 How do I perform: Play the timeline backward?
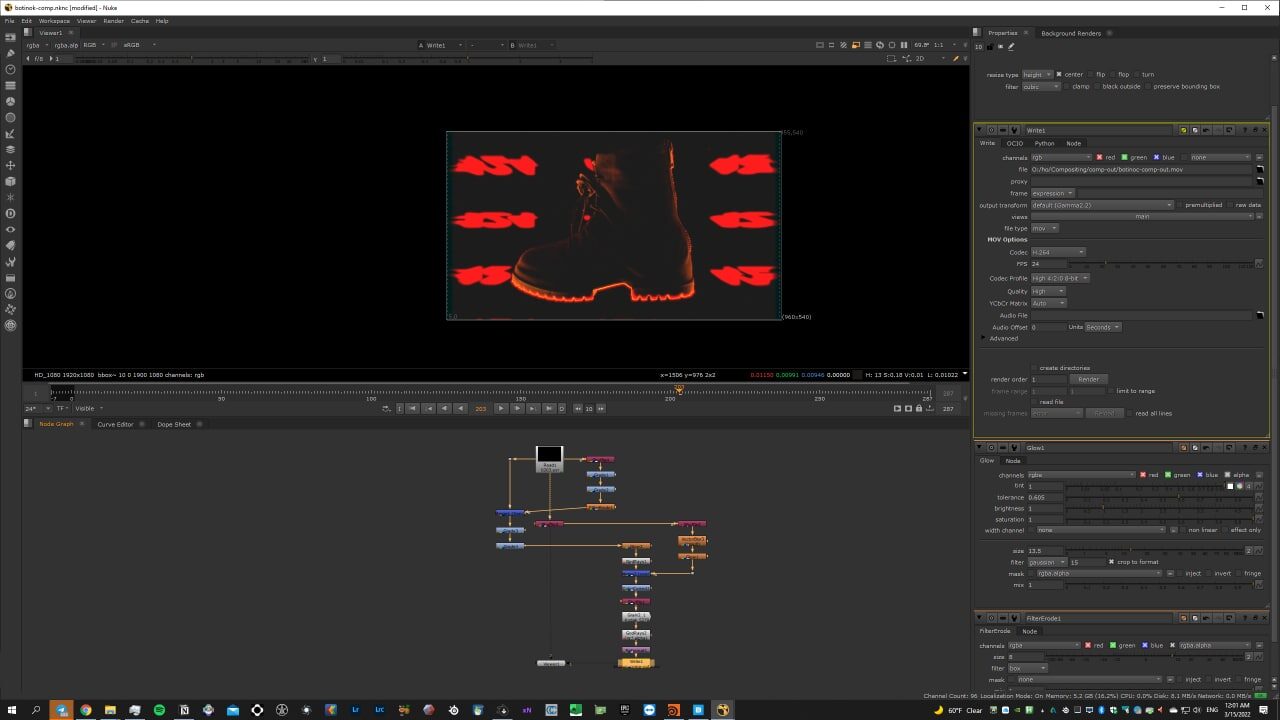[x=461, y=408]
